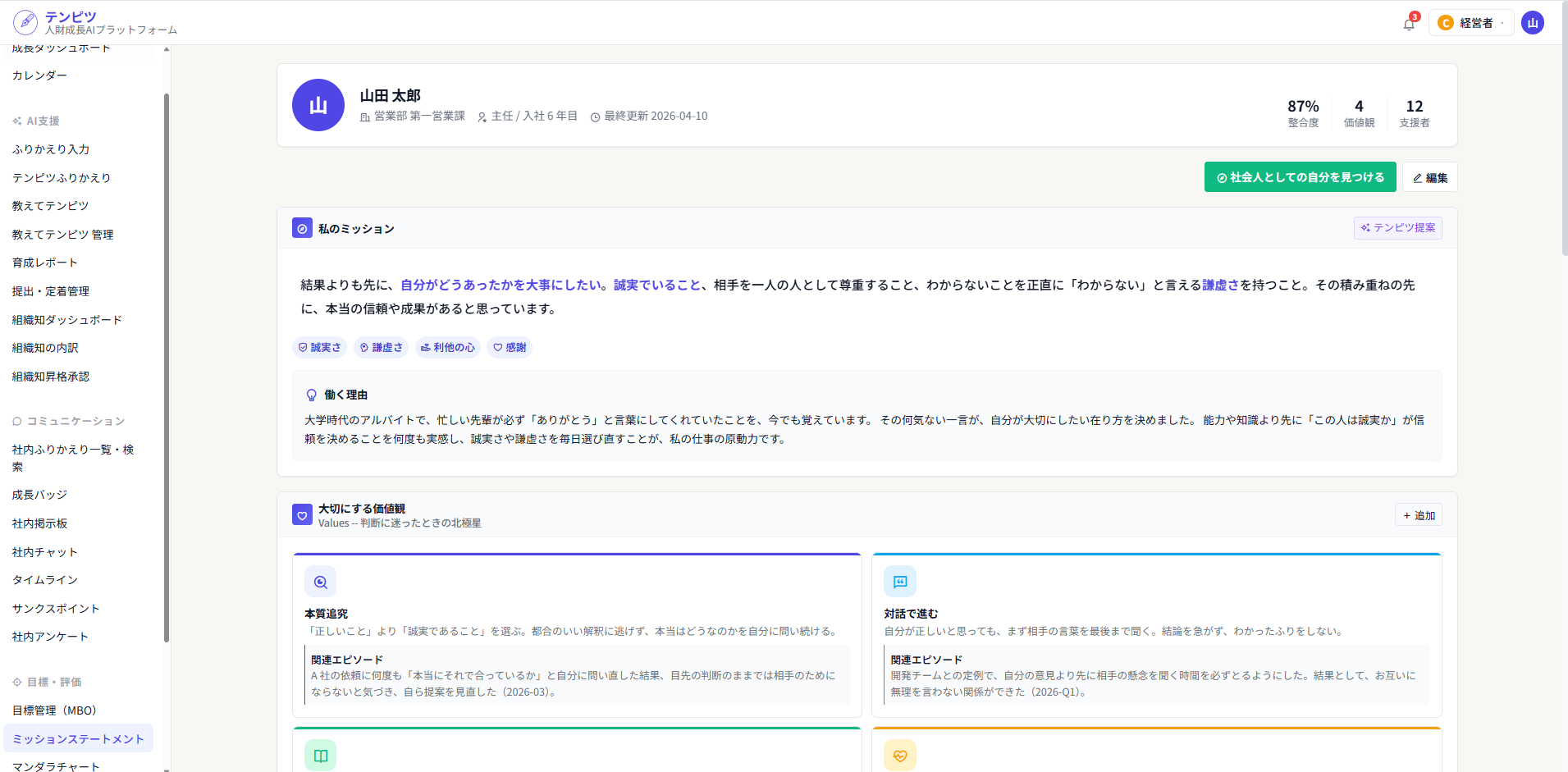Click the テンピツ提案 button

tap(1398, 228)
